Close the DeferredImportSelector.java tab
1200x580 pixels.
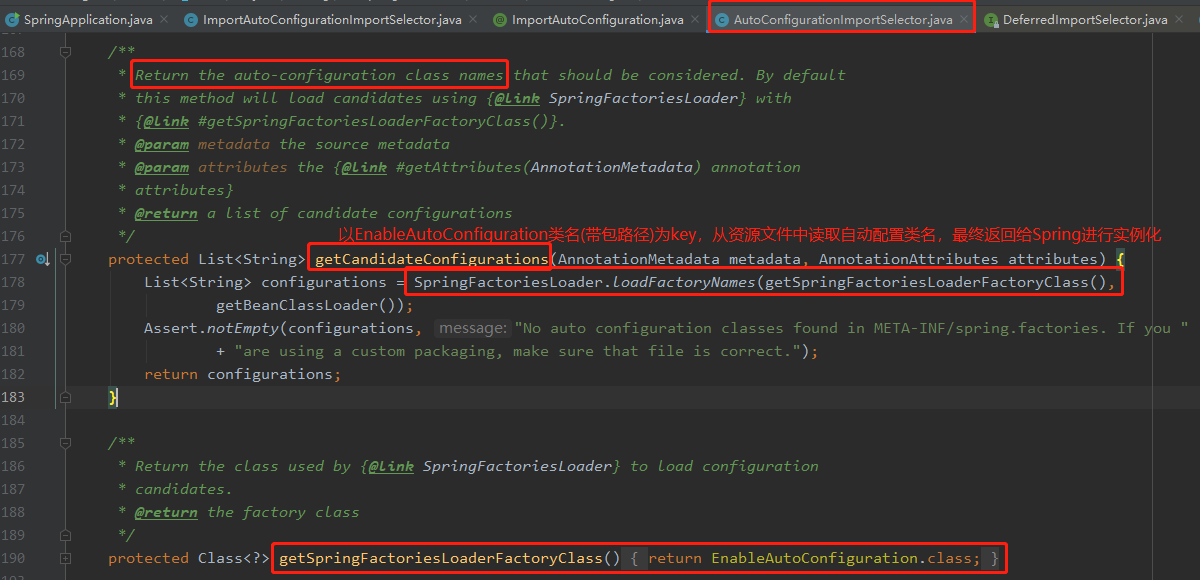1180,19
